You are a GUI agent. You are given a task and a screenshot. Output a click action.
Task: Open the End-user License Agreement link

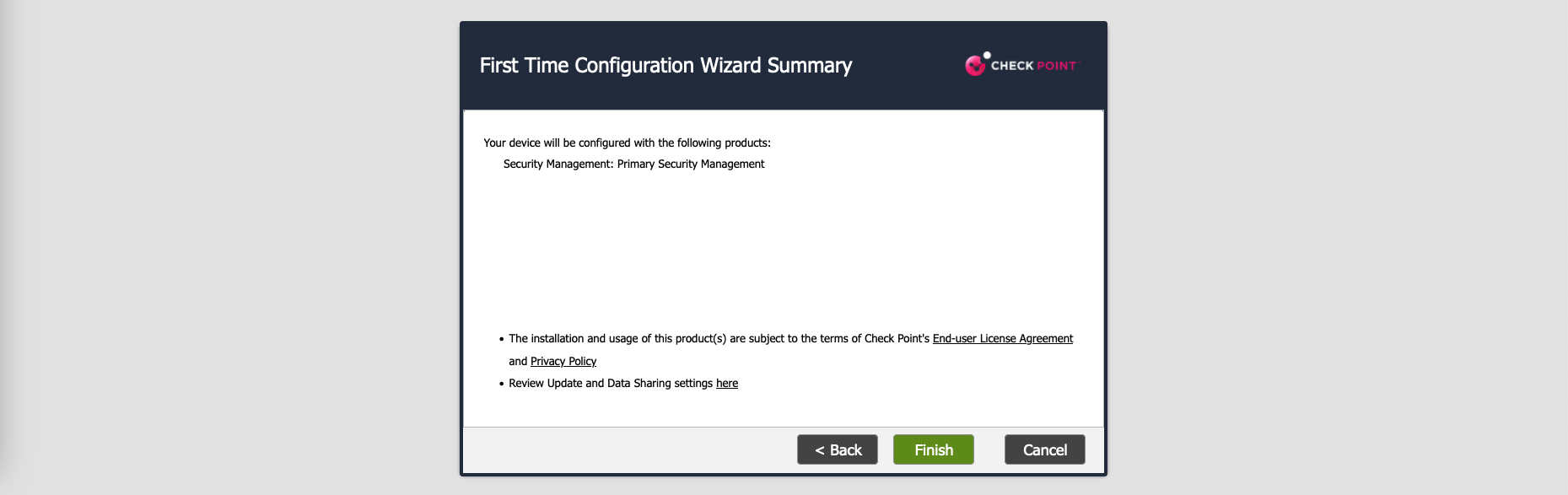(1002, 338)
